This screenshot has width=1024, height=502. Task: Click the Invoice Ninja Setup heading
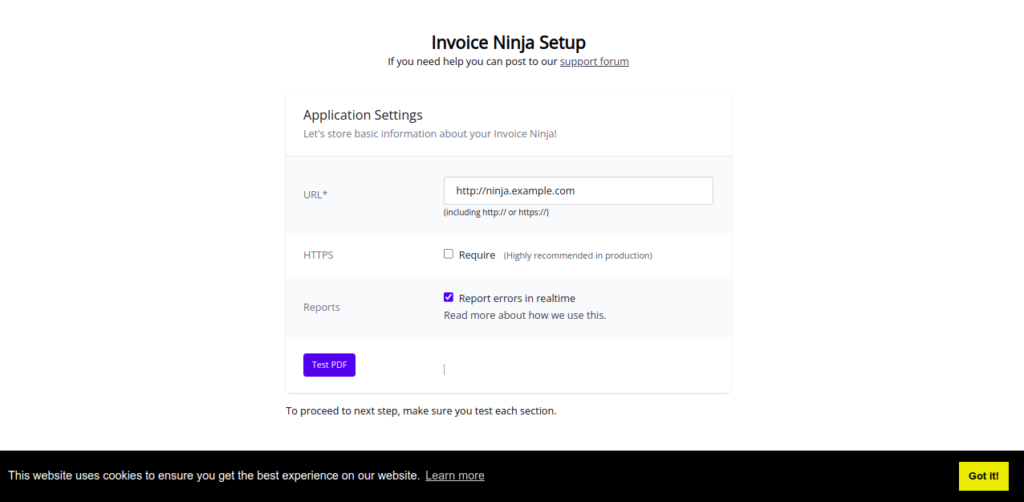point(509,42)
